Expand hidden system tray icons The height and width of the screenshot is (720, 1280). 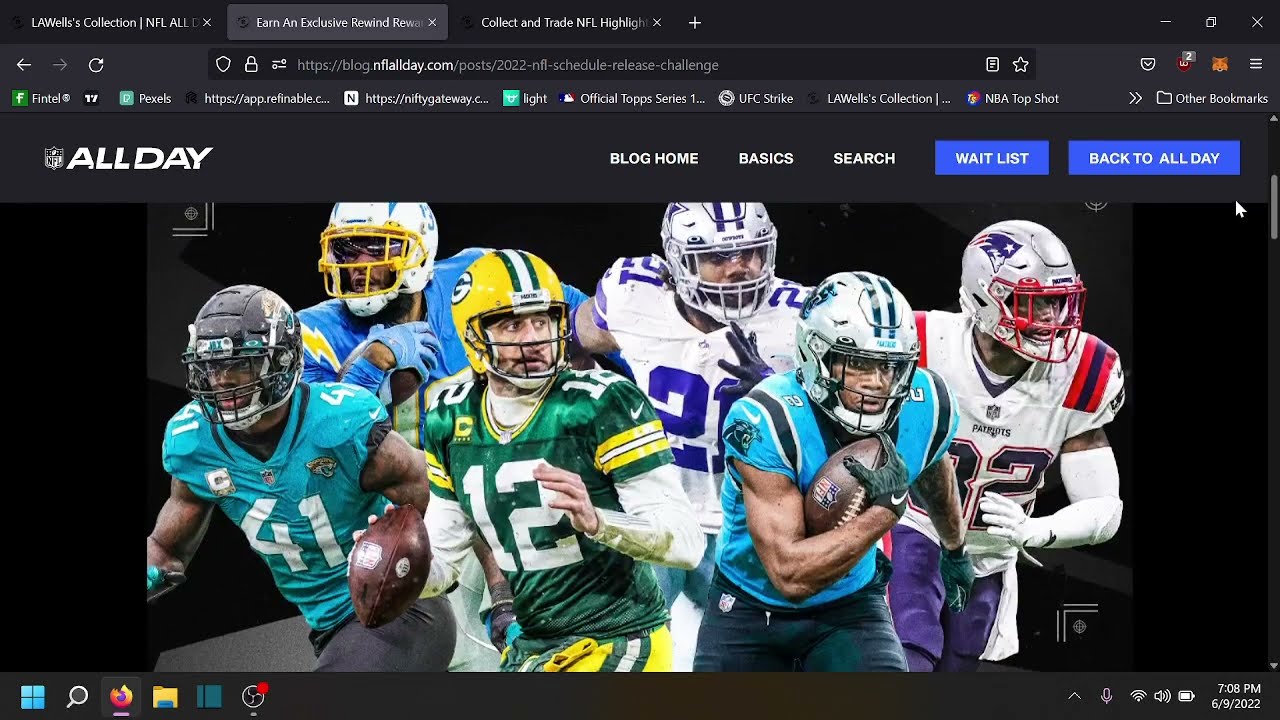click(1074, 696)
